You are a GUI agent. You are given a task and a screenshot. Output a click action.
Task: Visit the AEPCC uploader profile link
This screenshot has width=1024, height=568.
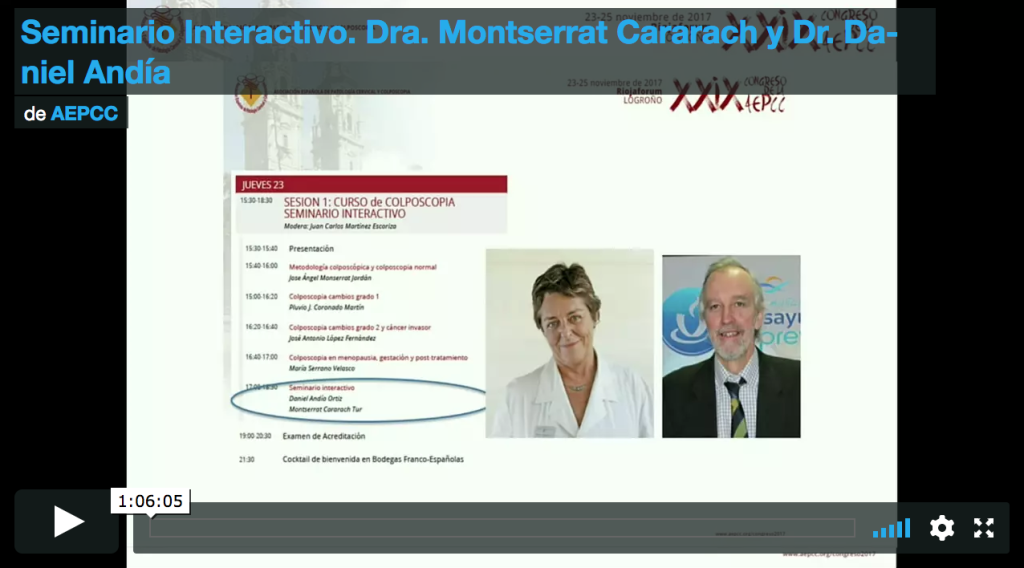[x=84, y=114]
